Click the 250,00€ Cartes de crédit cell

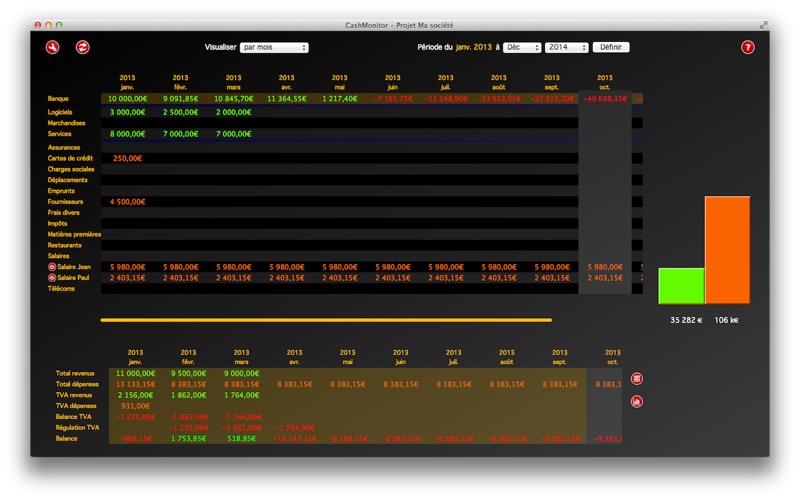pyautogui.click(x=127, y=158)
